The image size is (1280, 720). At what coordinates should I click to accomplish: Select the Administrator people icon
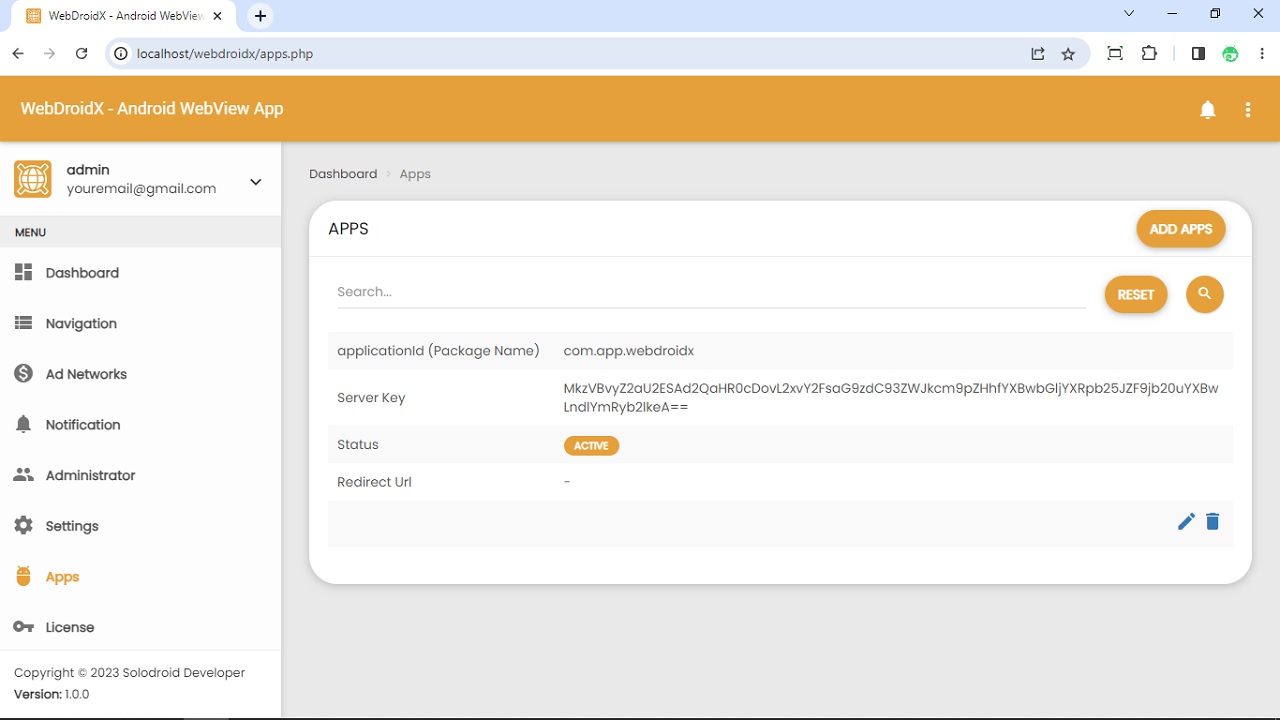(x=23, y=475)
